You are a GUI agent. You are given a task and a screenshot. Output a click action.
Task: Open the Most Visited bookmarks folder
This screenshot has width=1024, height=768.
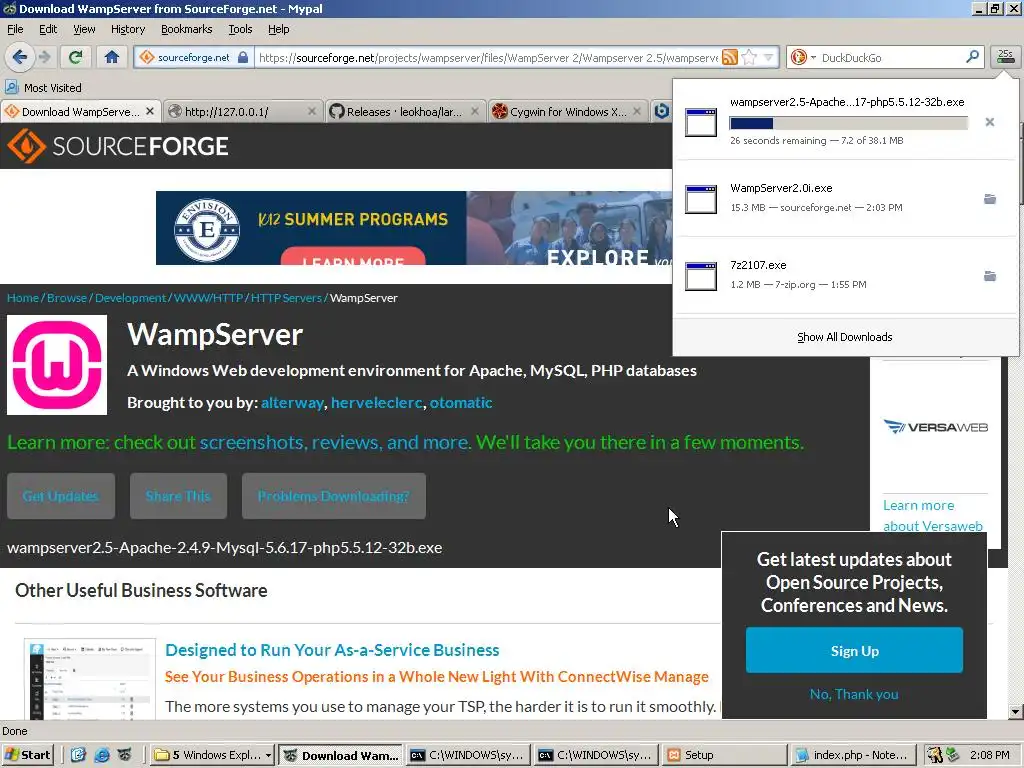[43, 88]
